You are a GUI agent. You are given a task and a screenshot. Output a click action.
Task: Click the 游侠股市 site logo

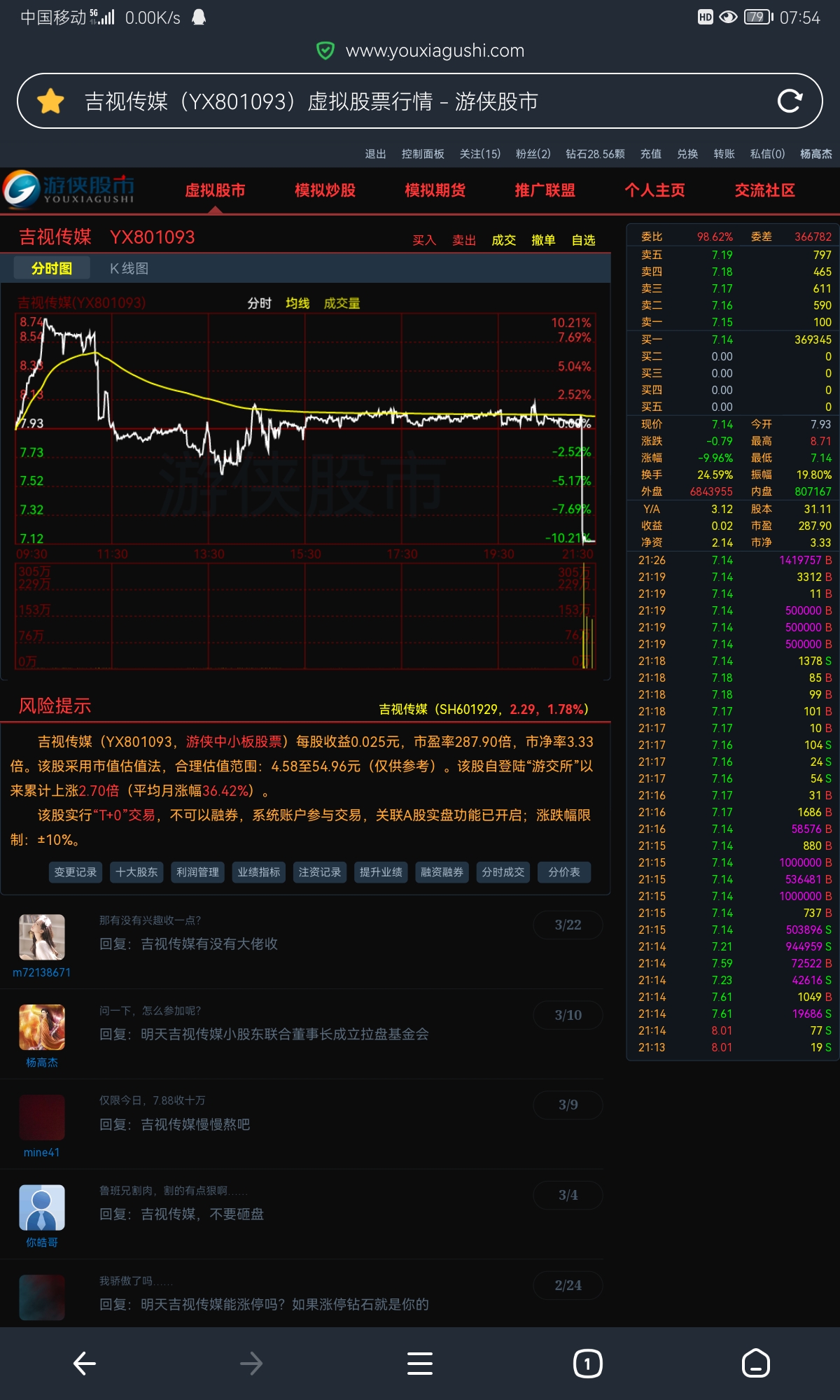point(69,190)
